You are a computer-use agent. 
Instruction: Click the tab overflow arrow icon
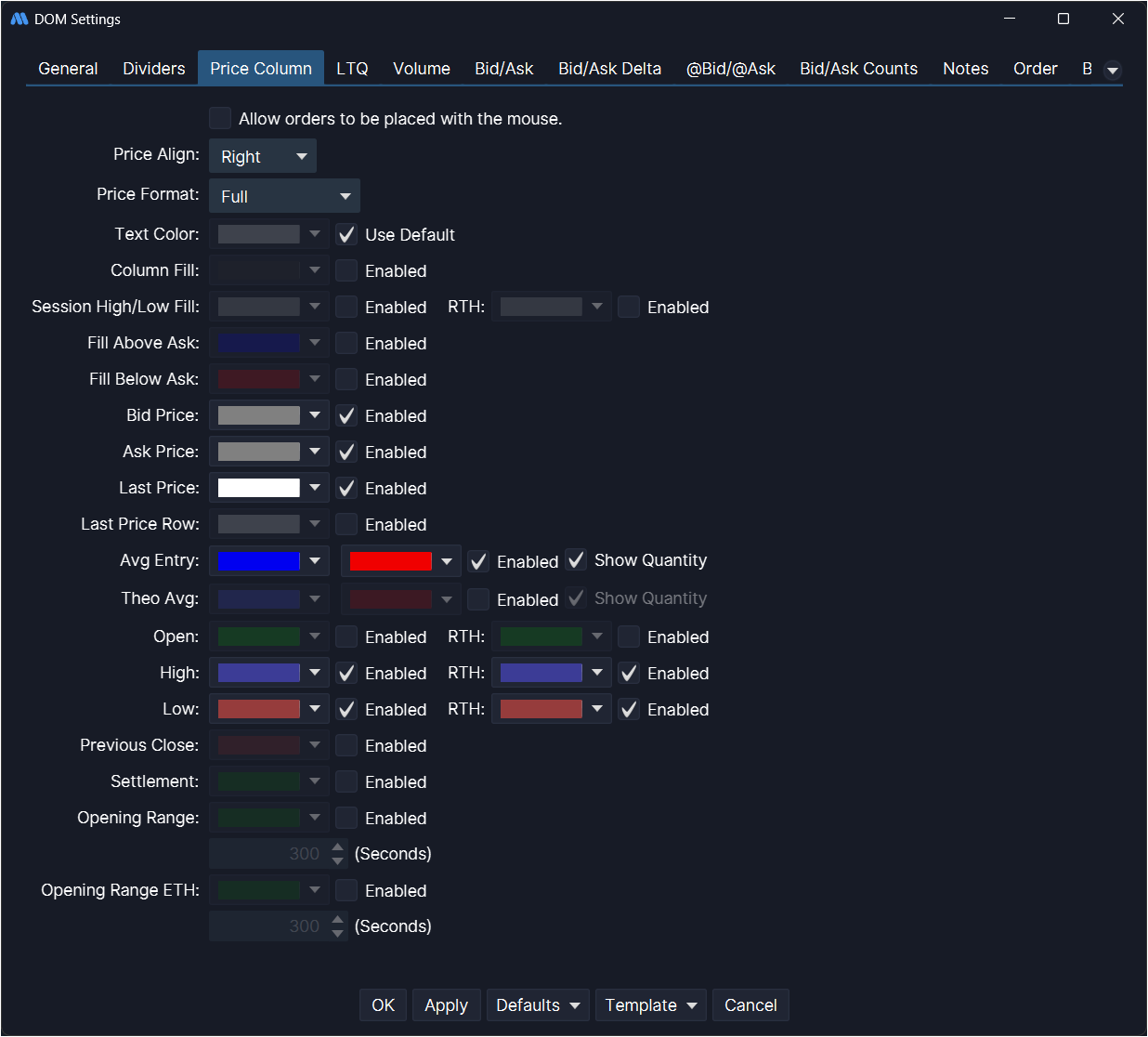[x=1112, y=70]
